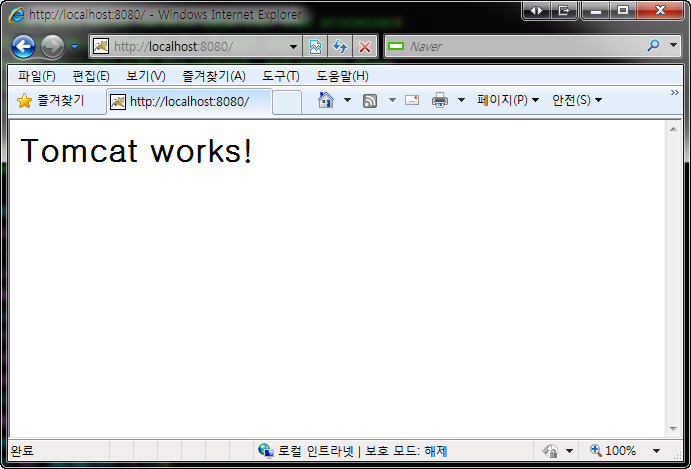691x469 pixels.
Task: Click the left-right arrows title bar button
Action: (x=537, y=11)
